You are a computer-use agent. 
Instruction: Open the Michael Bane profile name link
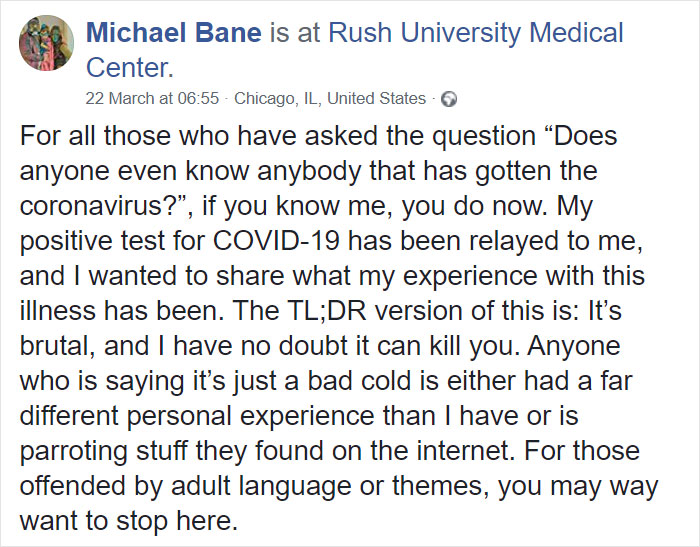pos(174,33)
